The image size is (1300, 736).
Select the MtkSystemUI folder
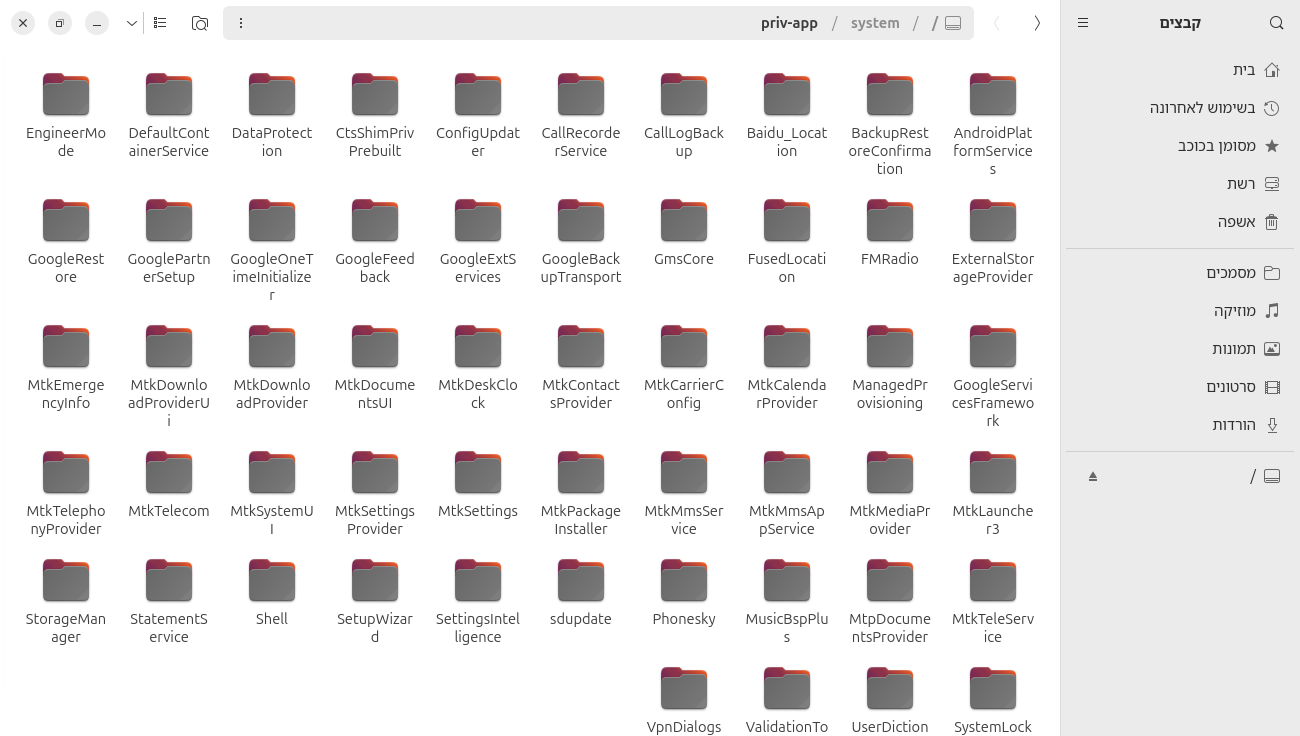pos(272,494)
